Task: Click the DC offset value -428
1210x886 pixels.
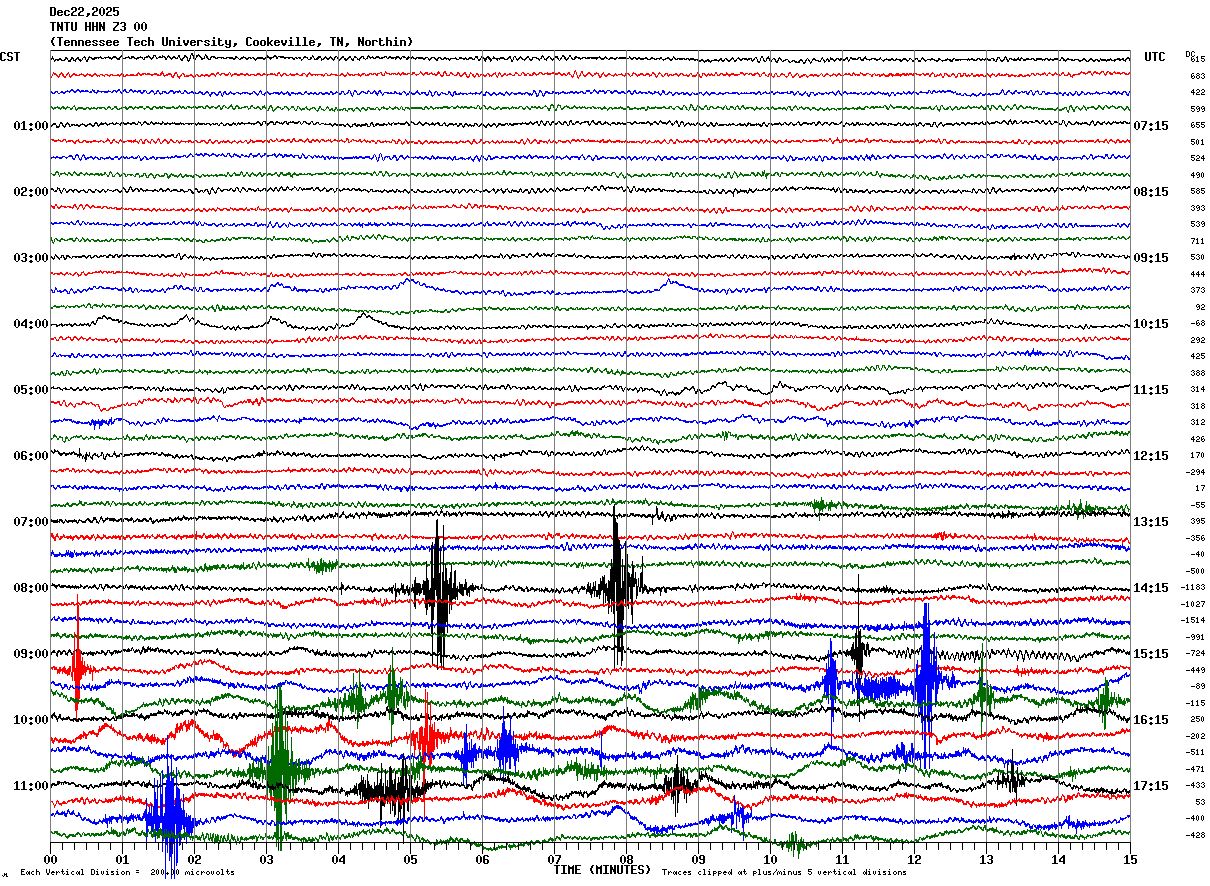Action: pyautogui.click(x=1195, y=835)
